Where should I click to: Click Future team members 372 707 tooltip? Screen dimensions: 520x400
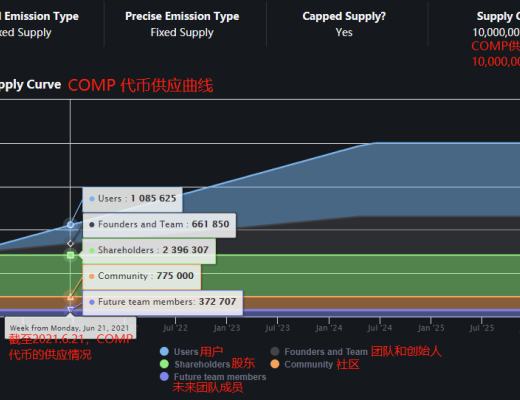(x=163, y=302)
